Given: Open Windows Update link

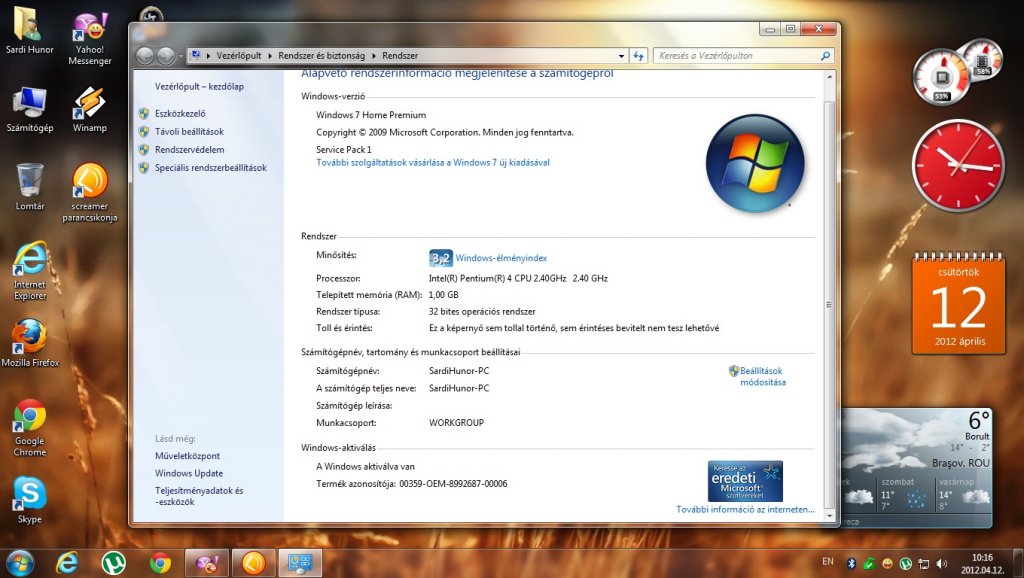Looking at the screenshot, I should [189, 474].
